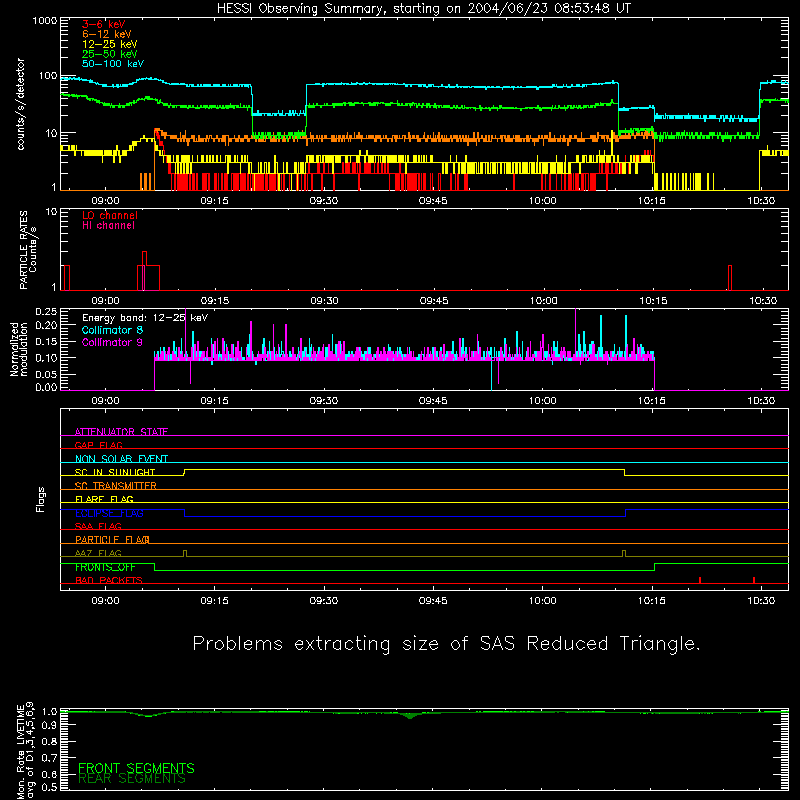The height and width of the screenshot is (800, 800).
Task: Click the first BAD PACKETS spike near 10:21
Action: point(700,580)
